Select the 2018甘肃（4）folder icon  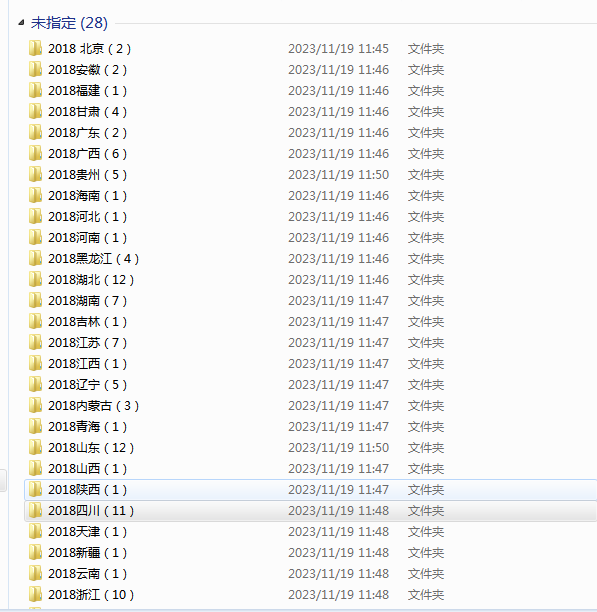(x=36, y=112)
